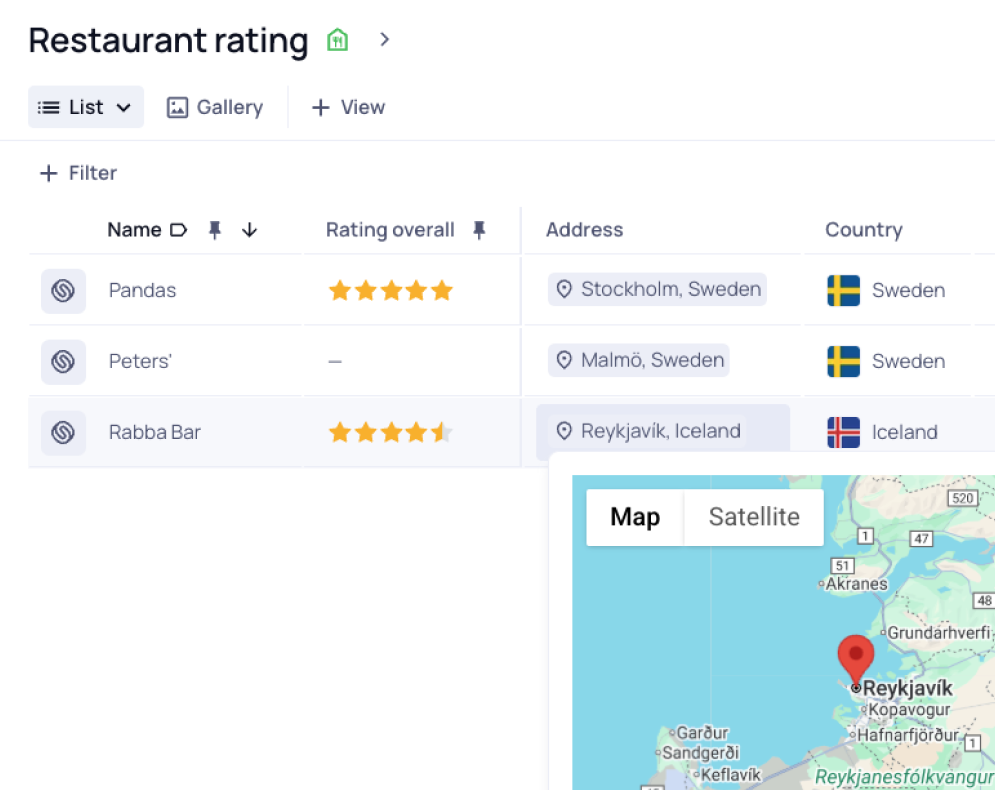Toggle pin on the Name column

[214, 230]
